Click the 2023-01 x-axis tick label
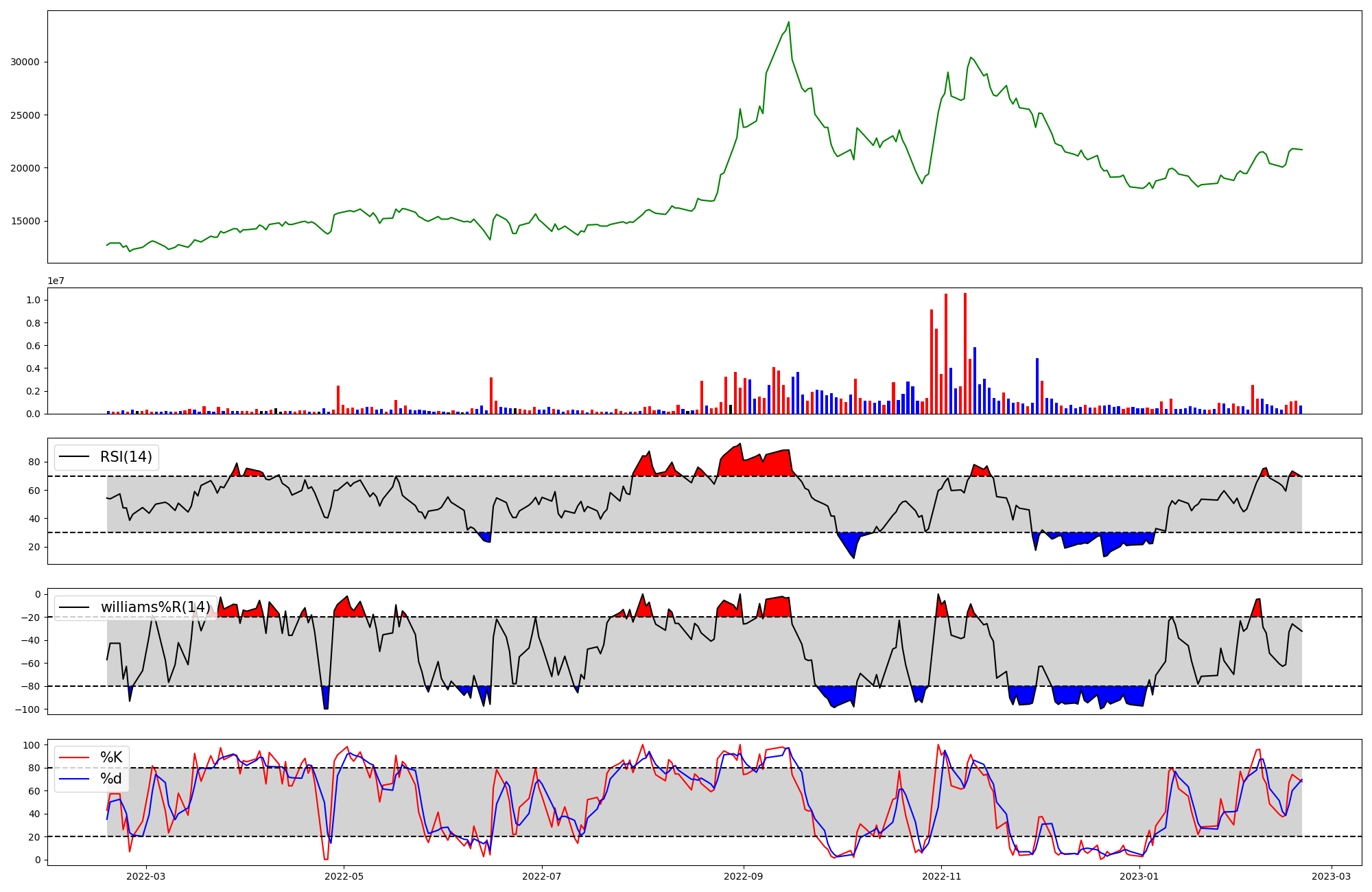The height and width of the screenshot is (892, 1372). (1139, 876)
